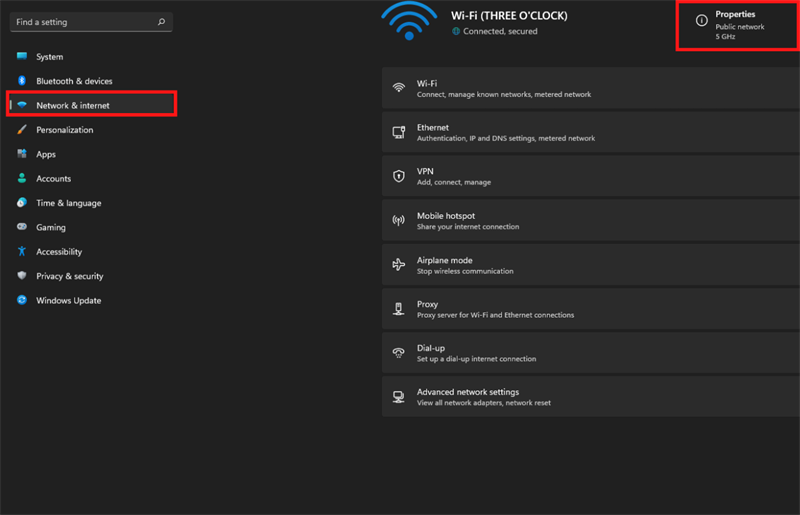Open Privacy & security settings
800x515 pixels.
(x=91, y=276)
